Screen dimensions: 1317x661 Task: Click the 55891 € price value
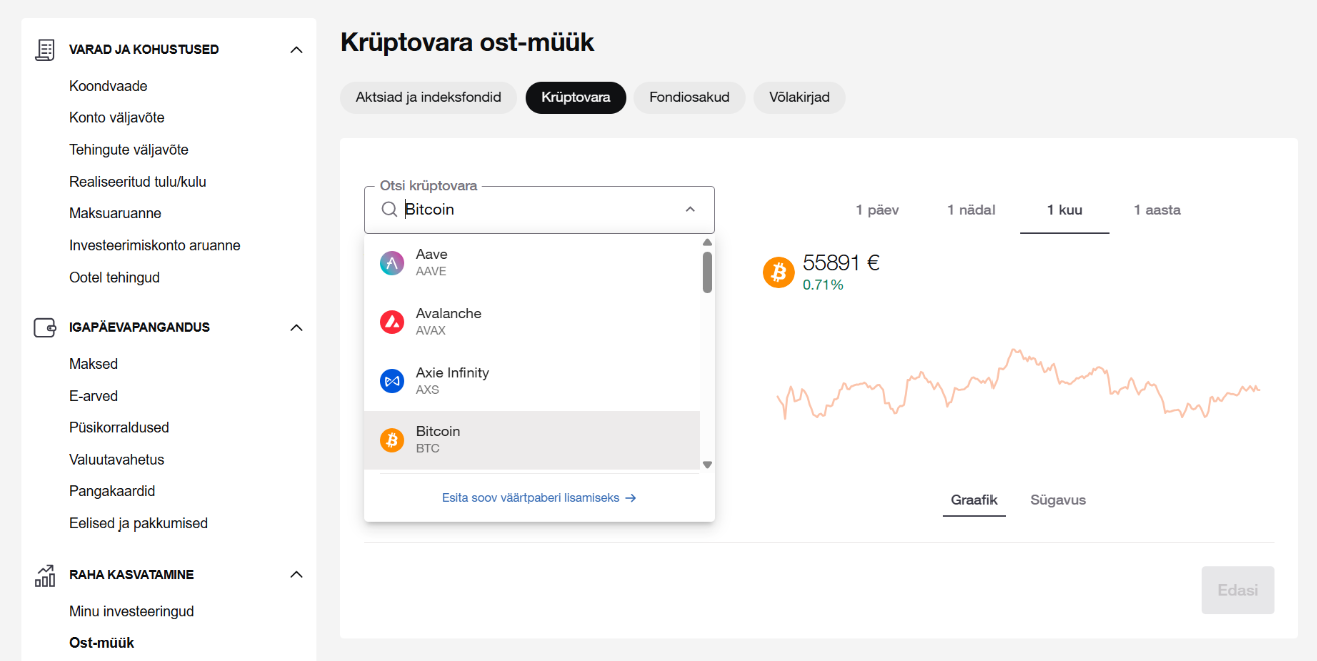(x=841, y=264)
